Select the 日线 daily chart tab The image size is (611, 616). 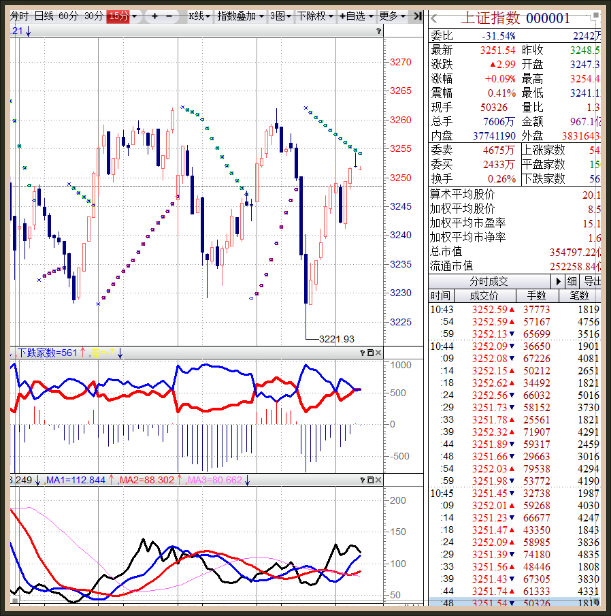click(44, 17)
